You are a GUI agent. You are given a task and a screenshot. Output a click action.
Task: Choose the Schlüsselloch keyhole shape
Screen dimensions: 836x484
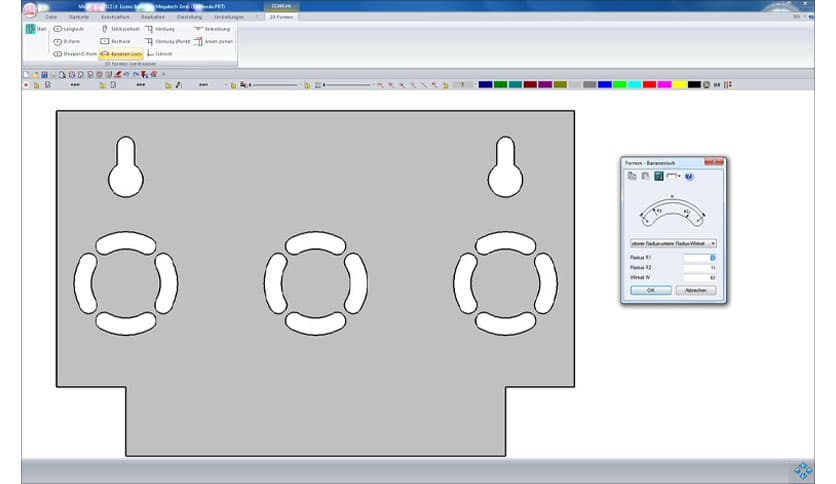pyautogui.click(x=123, y=30)
